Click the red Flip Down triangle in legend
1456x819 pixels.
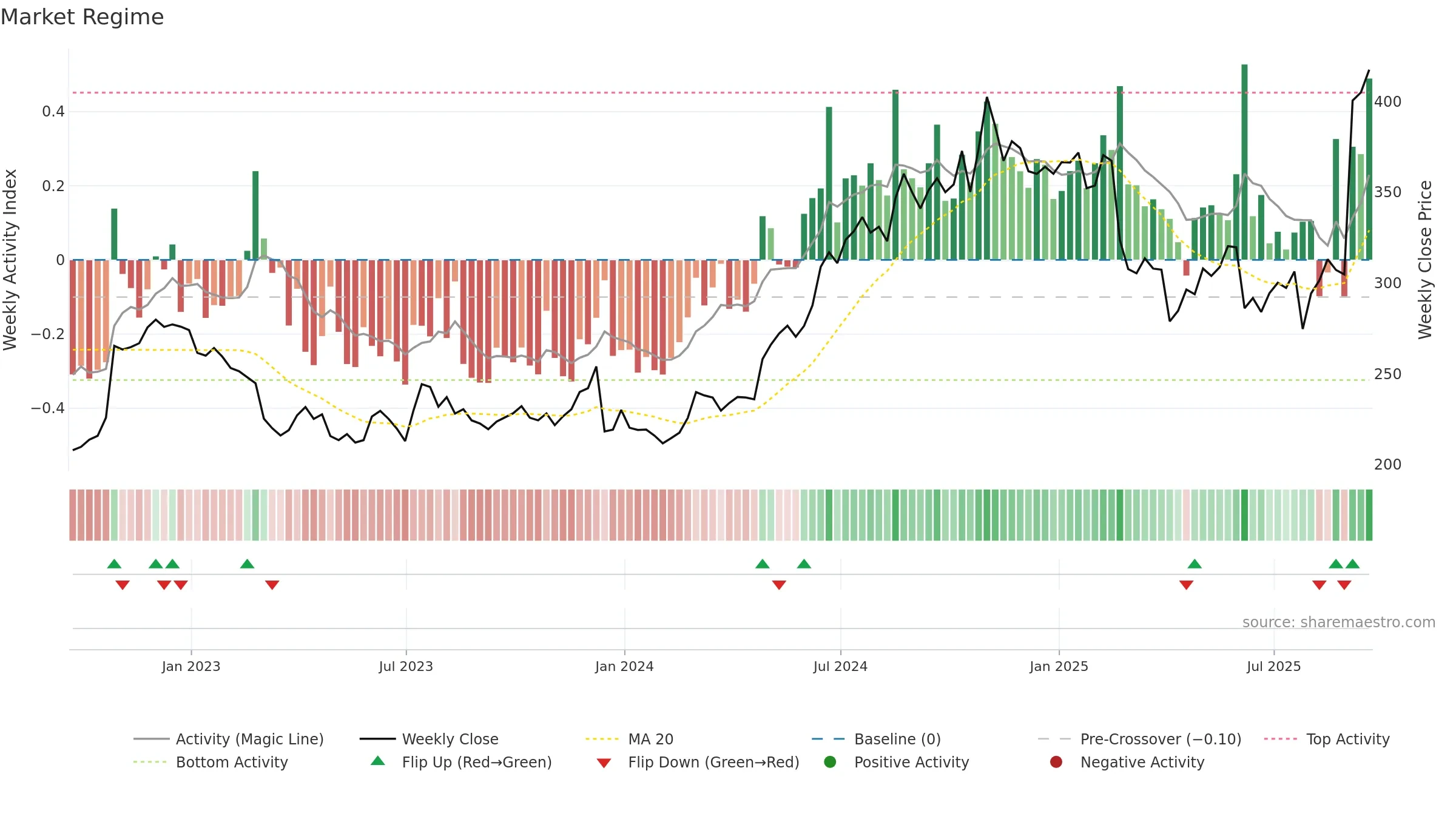(x=604, y=763)
